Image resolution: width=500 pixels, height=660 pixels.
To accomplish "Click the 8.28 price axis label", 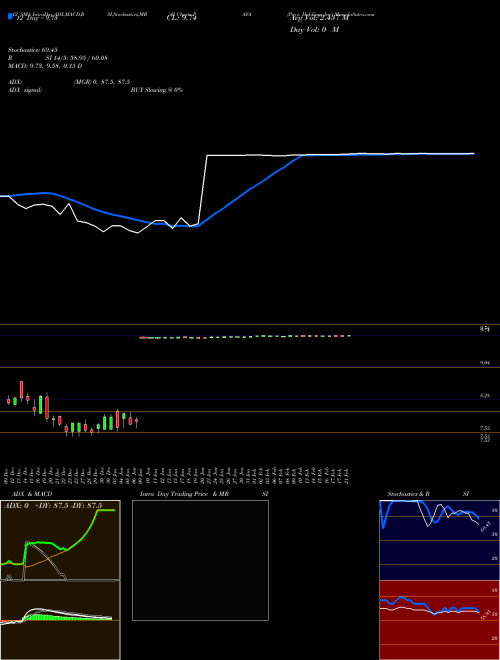I will (485, 396).
